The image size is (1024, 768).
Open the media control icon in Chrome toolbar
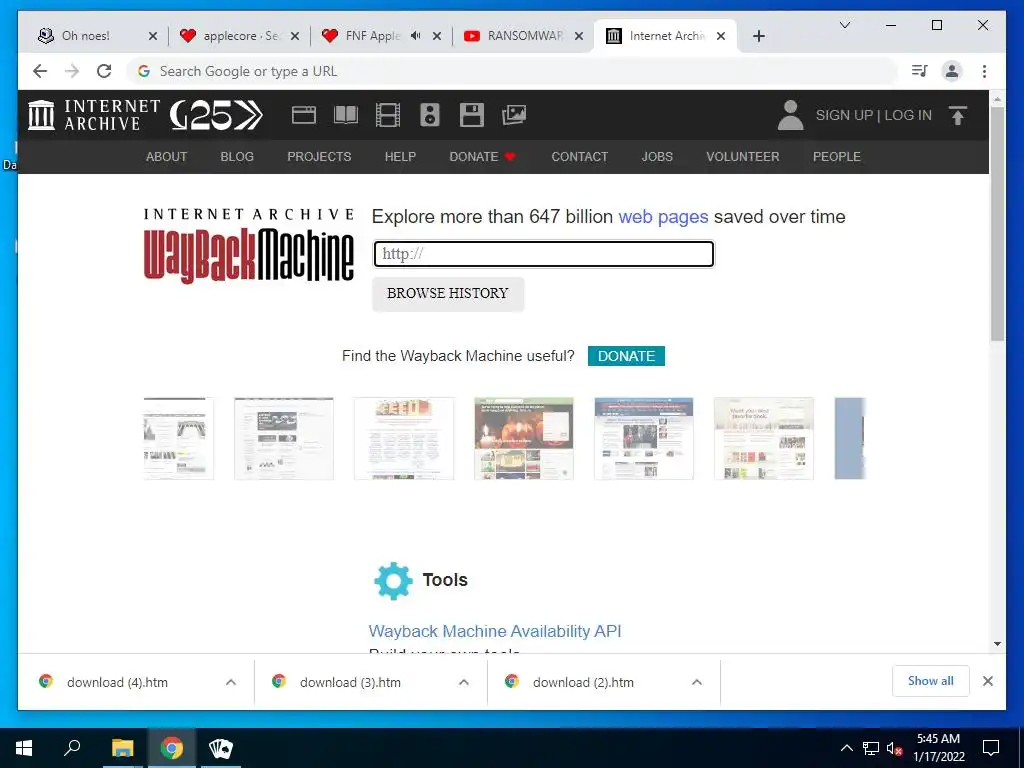pos(920,71)
